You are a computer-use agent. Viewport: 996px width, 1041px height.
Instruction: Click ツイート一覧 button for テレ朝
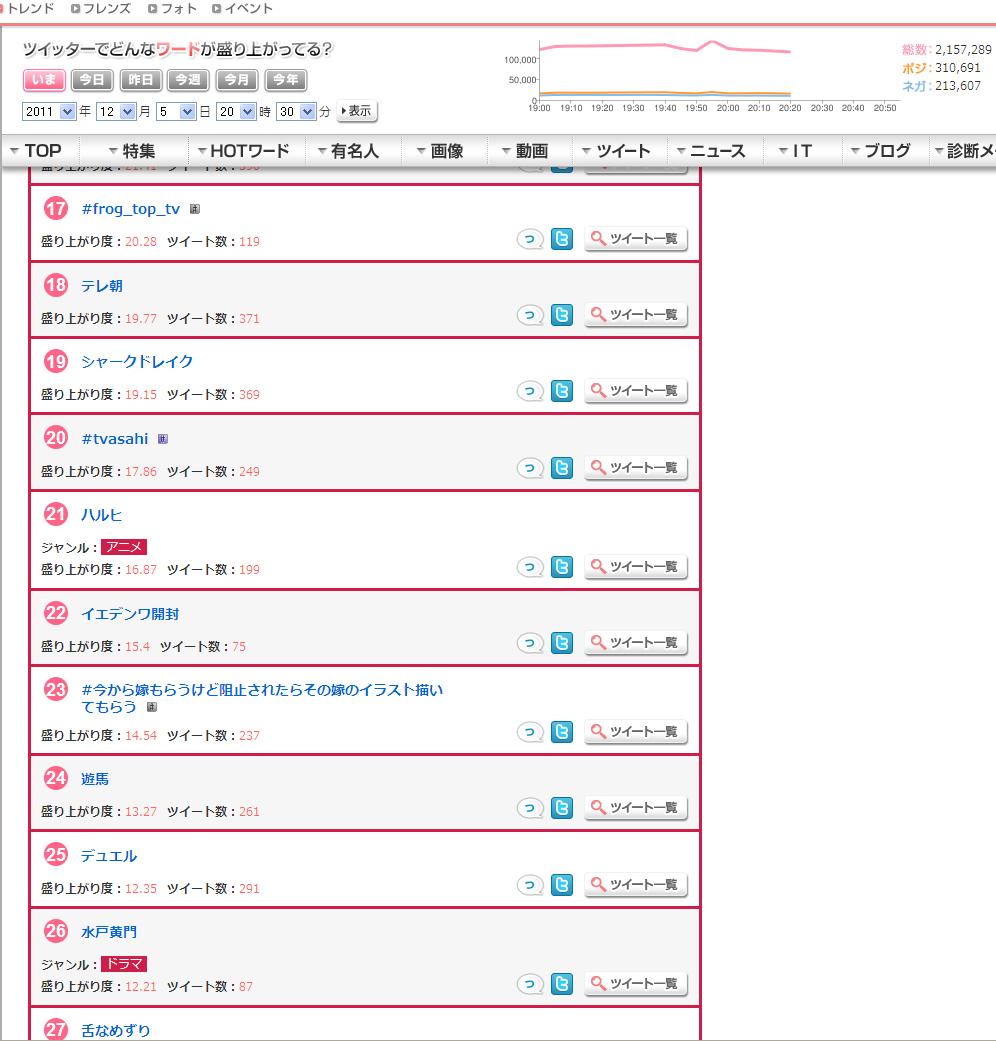coord(635,315)
